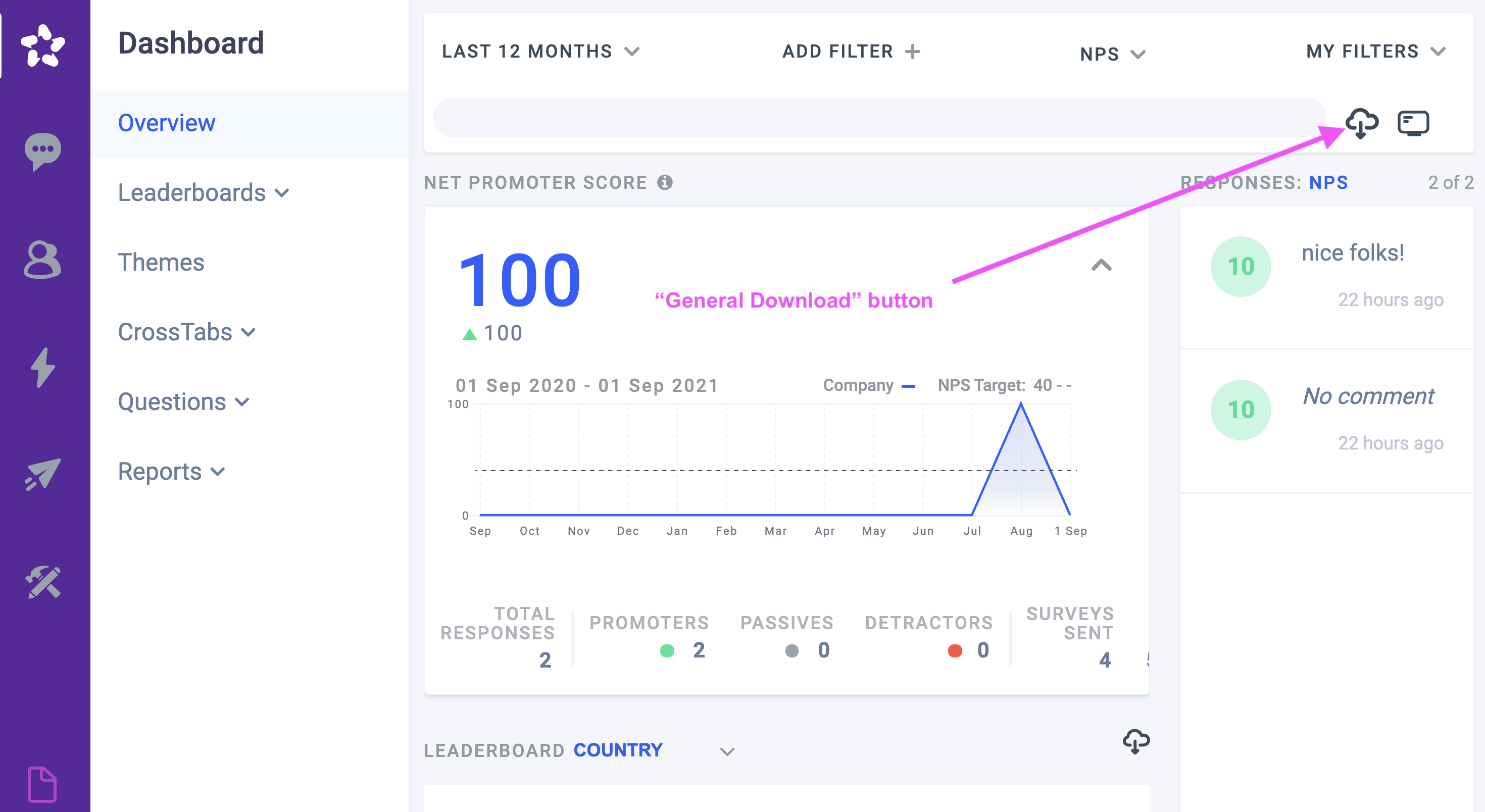
Task: Collapse the NPS score card chevron
Action: [1101, 265]
